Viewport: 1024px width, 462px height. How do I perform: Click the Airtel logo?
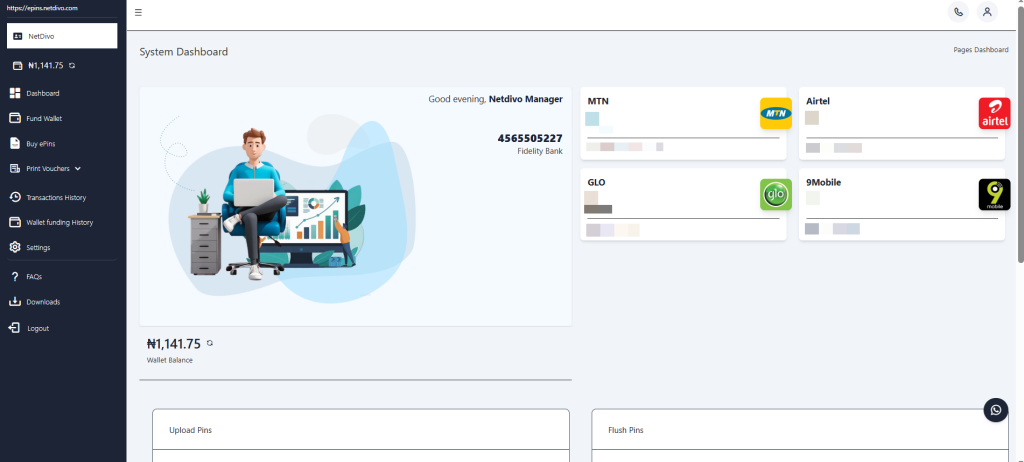coord(995,114)
